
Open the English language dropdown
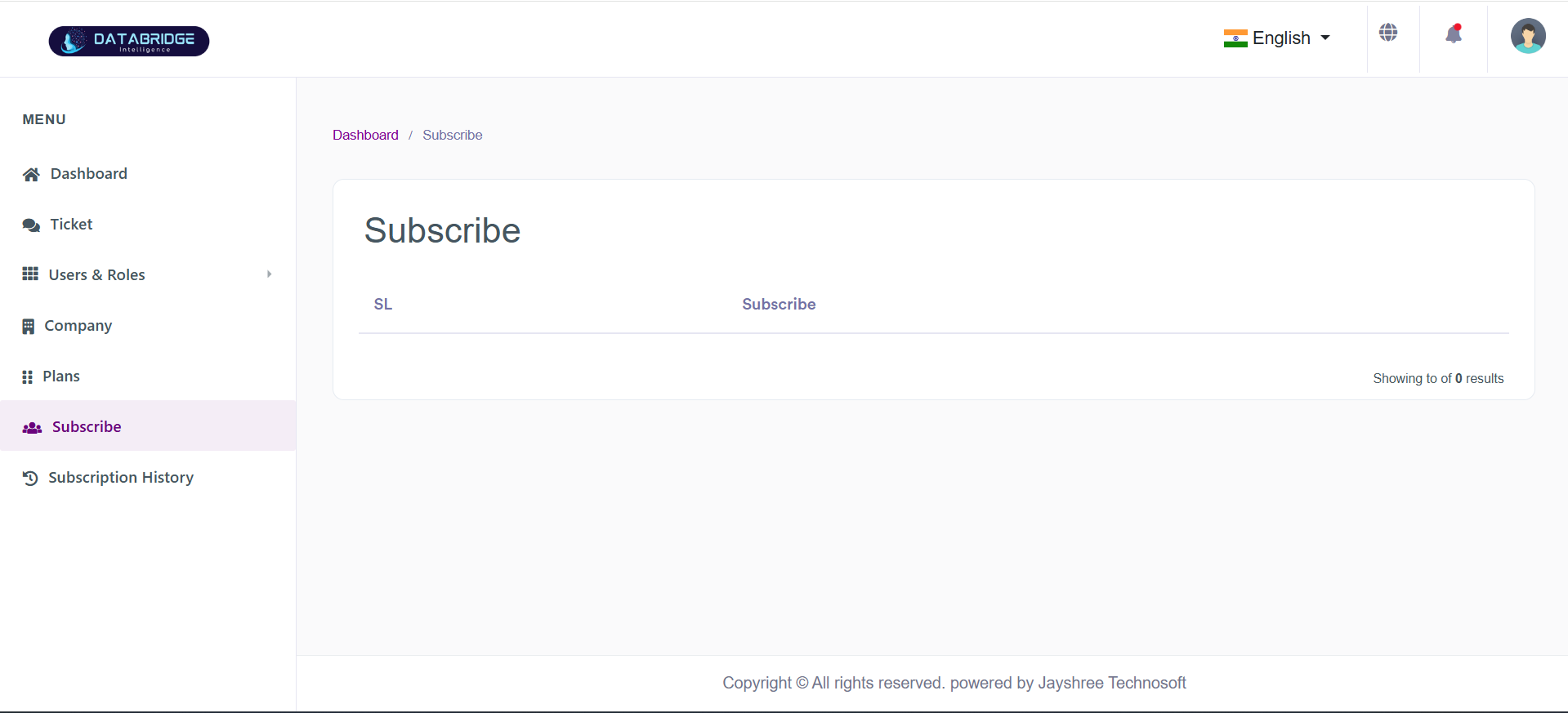coord(1276,38)
